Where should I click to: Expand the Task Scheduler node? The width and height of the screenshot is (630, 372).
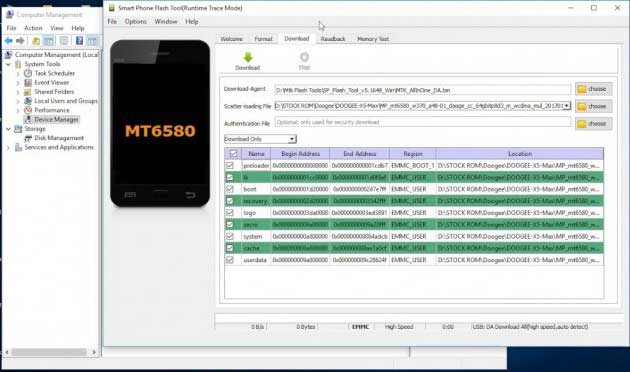(x=18, y=73)
